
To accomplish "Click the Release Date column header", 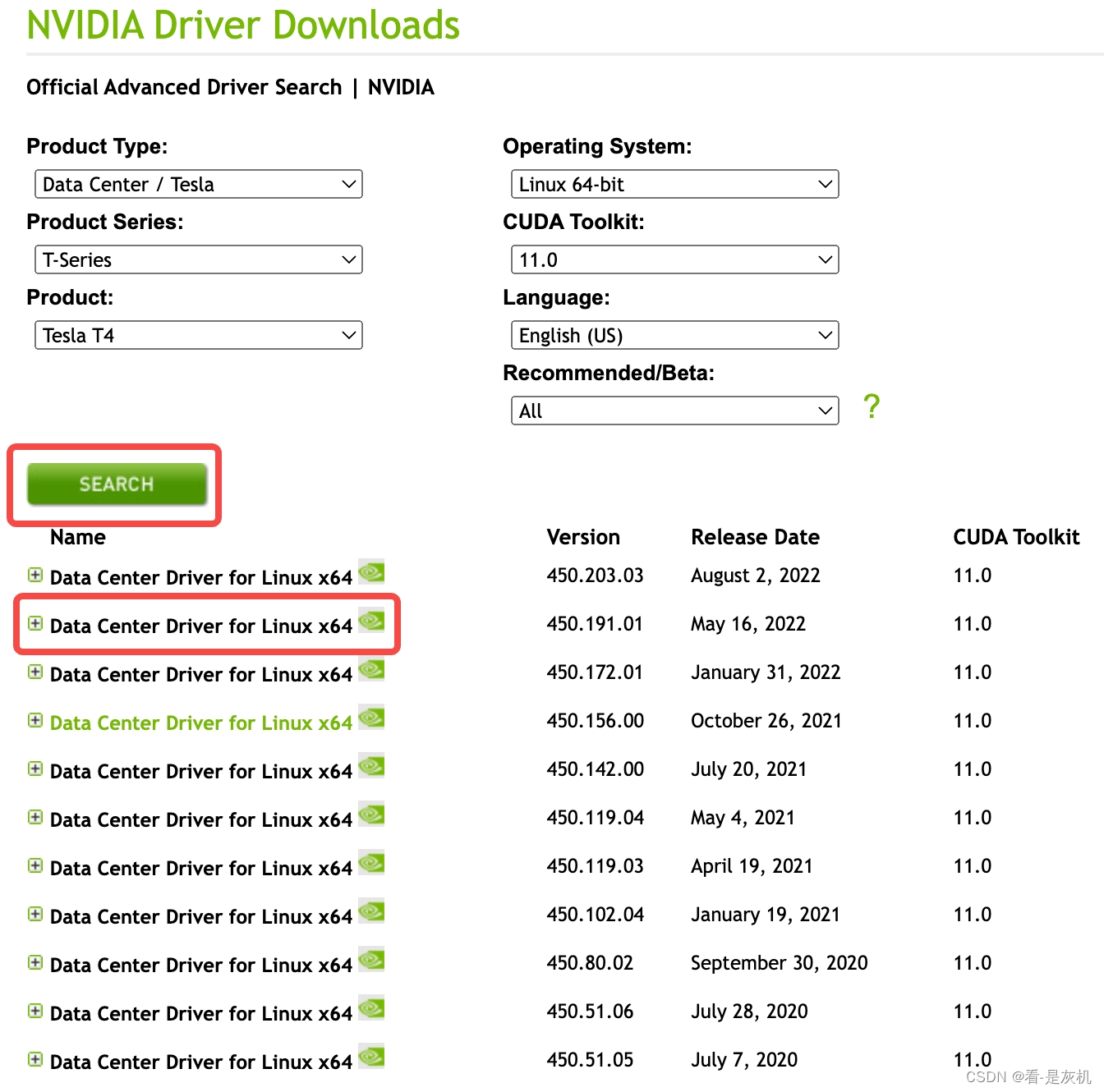I will [x=756, y=537].
